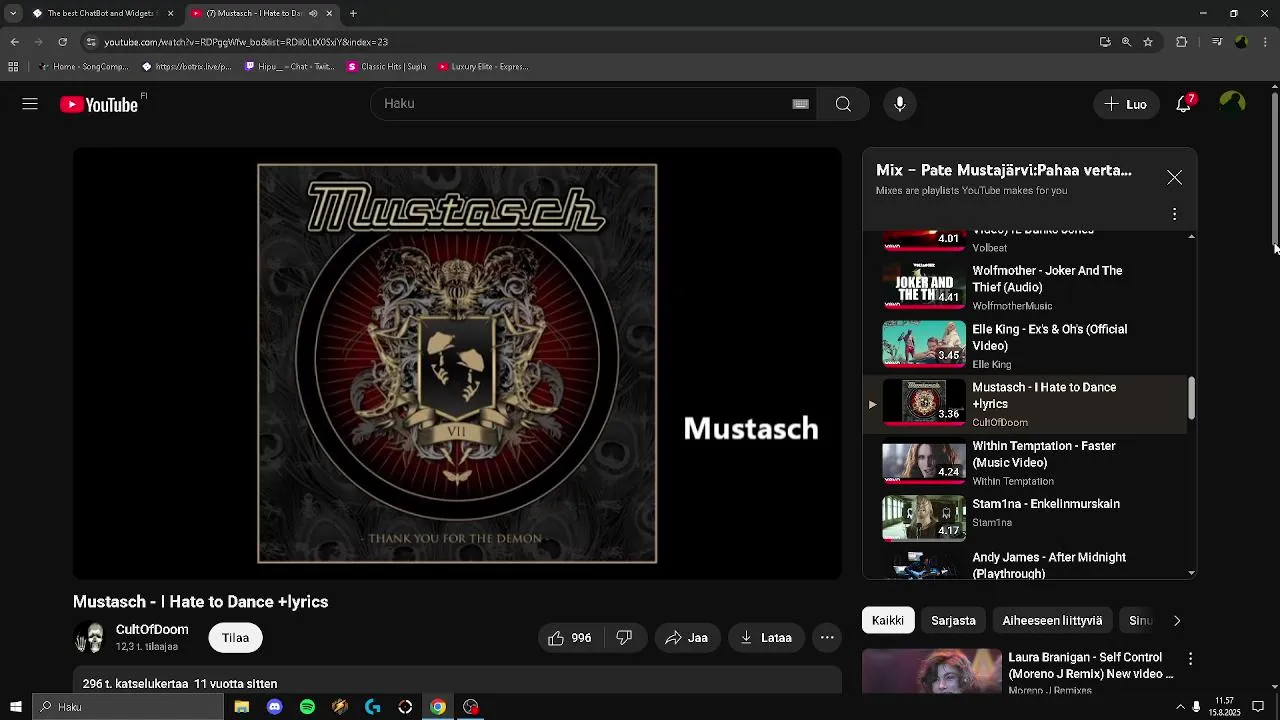This screenshot has width=1280, height=720.
Task: Close the Mix playlist panel
Action: point(1174,178)
